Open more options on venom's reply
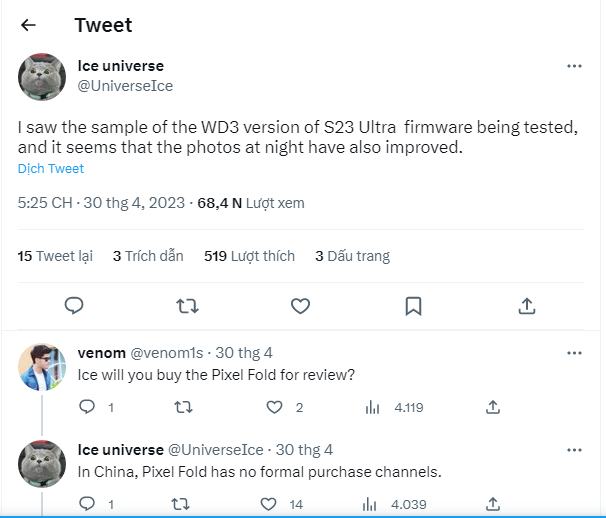This screenshot has width=606, height=518. click(574, 353)
